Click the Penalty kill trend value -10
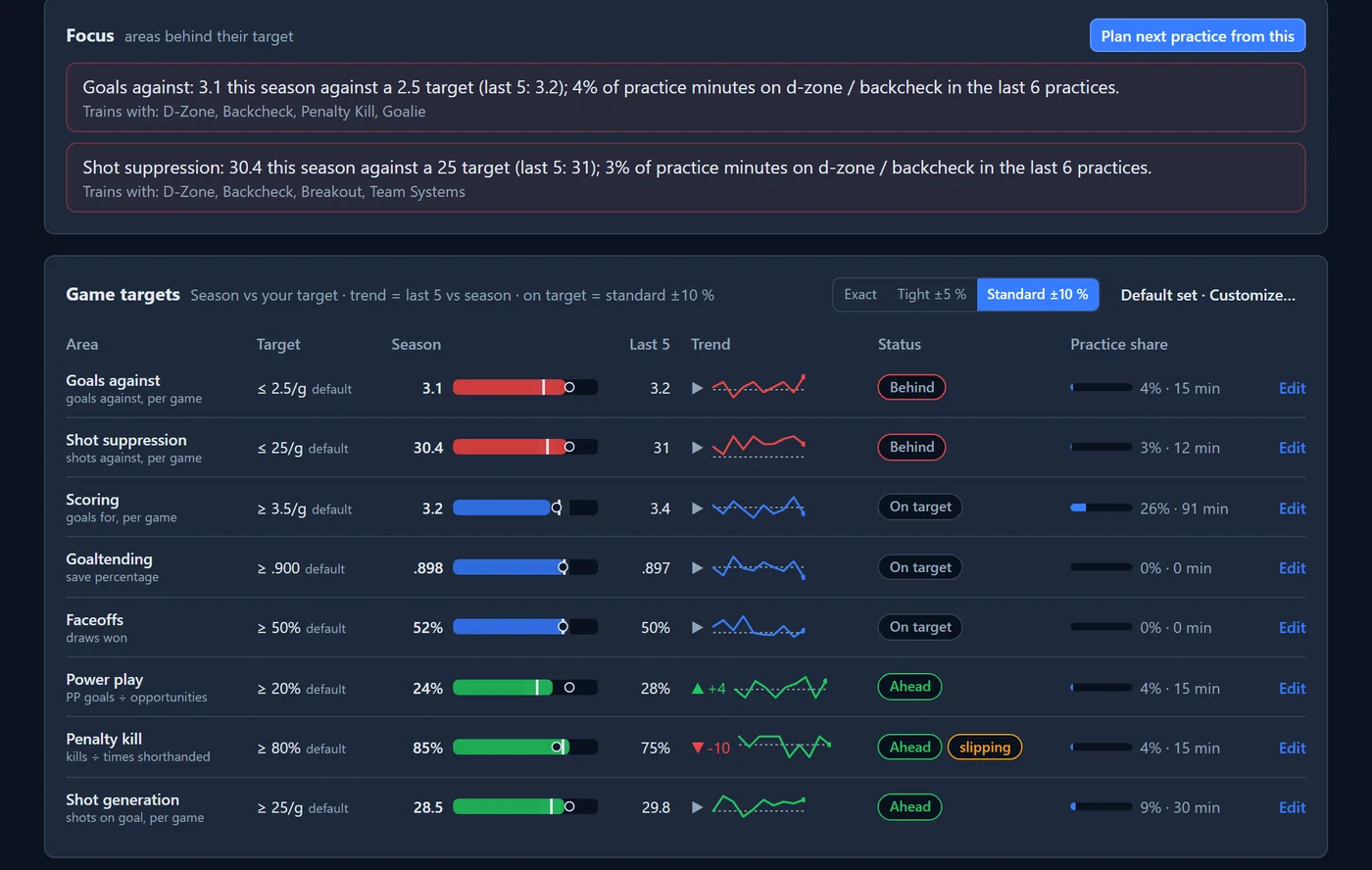 click(x=718, y=748)
